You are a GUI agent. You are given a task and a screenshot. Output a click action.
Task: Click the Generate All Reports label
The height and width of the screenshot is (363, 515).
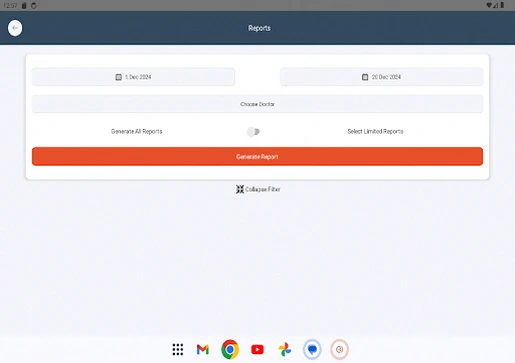click(136, 131)
